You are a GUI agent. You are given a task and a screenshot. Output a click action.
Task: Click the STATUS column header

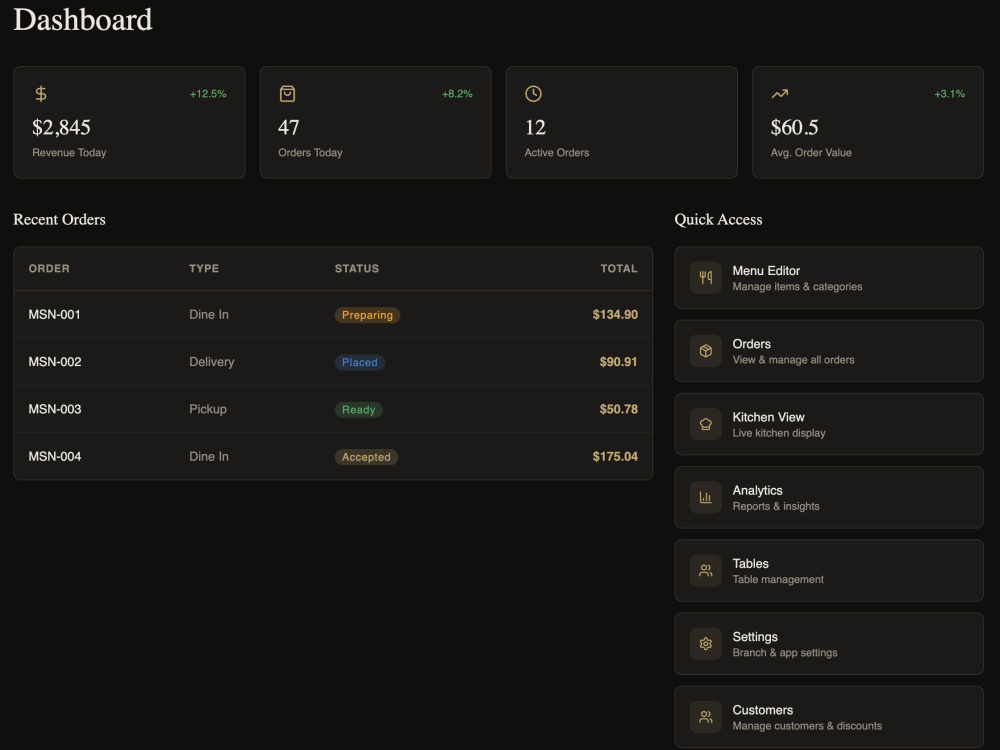click(x=357, y=268)
